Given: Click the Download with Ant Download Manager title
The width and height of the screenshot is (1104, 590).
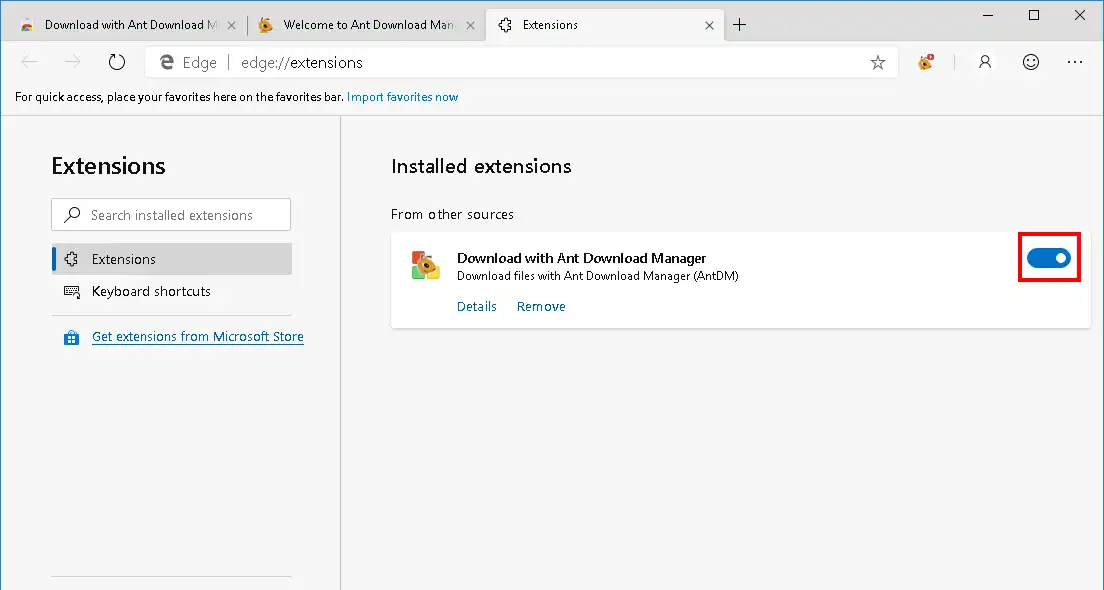Looking at the screenshot, I should (582, 258).
